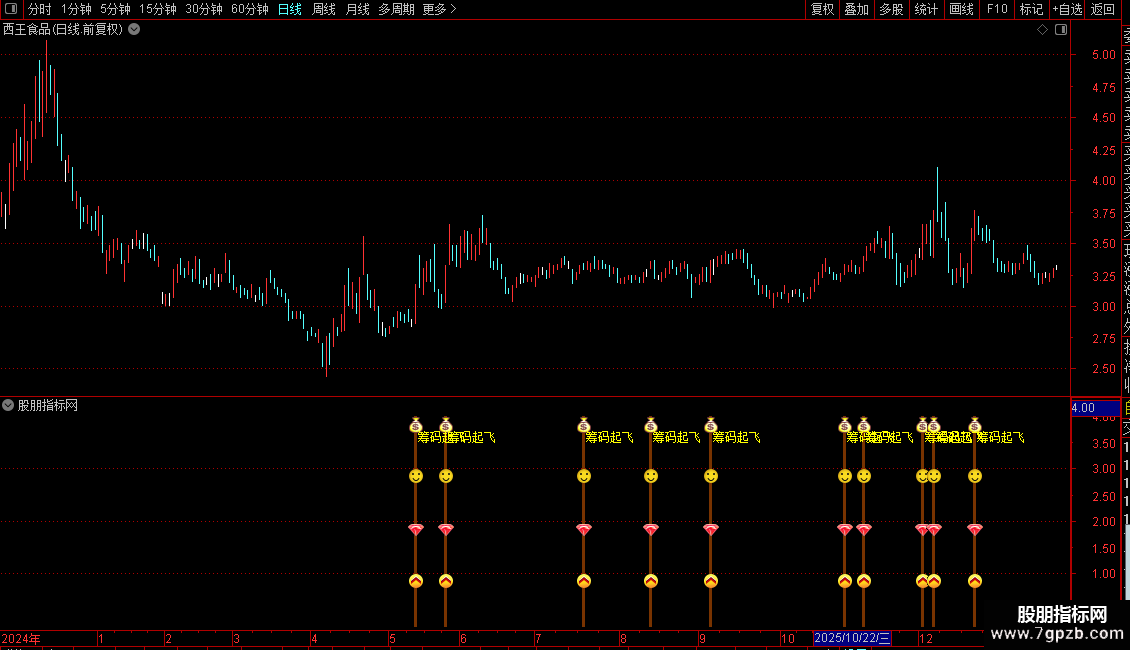This screenshot has width=1130, height=650.
Task: Click the 4.00 indicator value box
Action: click(1095, 408)
